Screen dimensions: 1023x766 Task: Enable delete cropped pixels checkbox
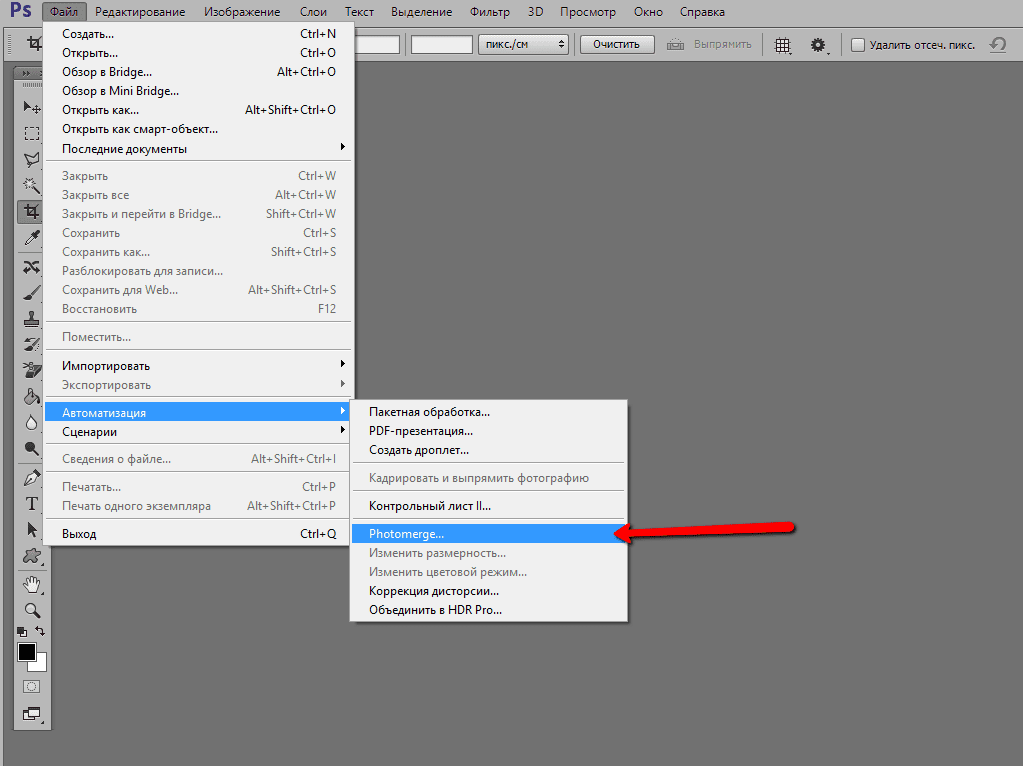point(858,45)
